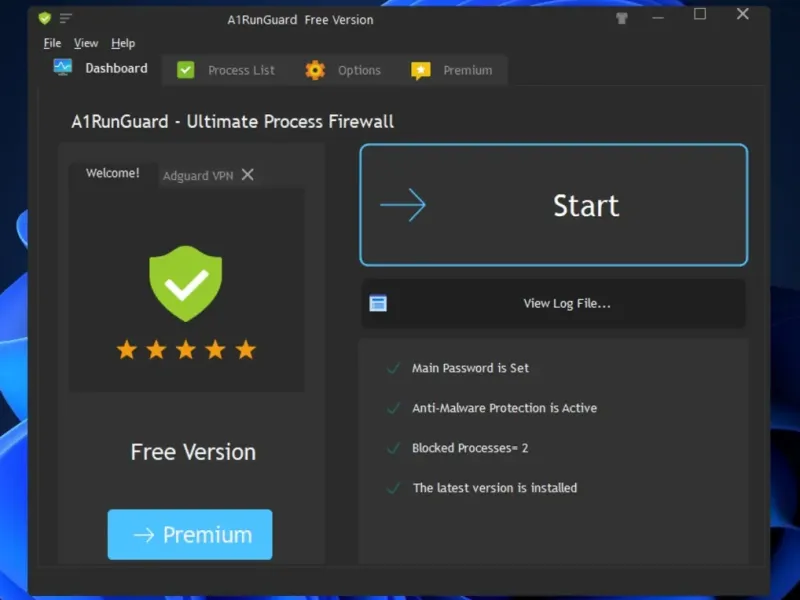The image size is (800, 600).
Task: Click the blue arrow on Start
Action: tap(403, 205)
